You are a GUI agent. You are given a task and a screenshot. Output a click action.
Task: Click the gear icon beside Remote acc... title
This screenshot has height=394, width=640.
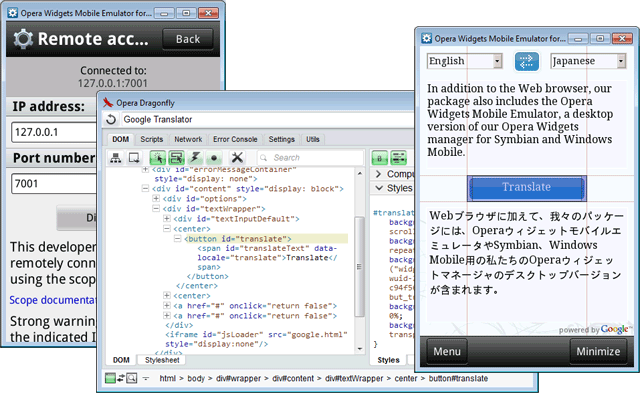tap(23, 39)
